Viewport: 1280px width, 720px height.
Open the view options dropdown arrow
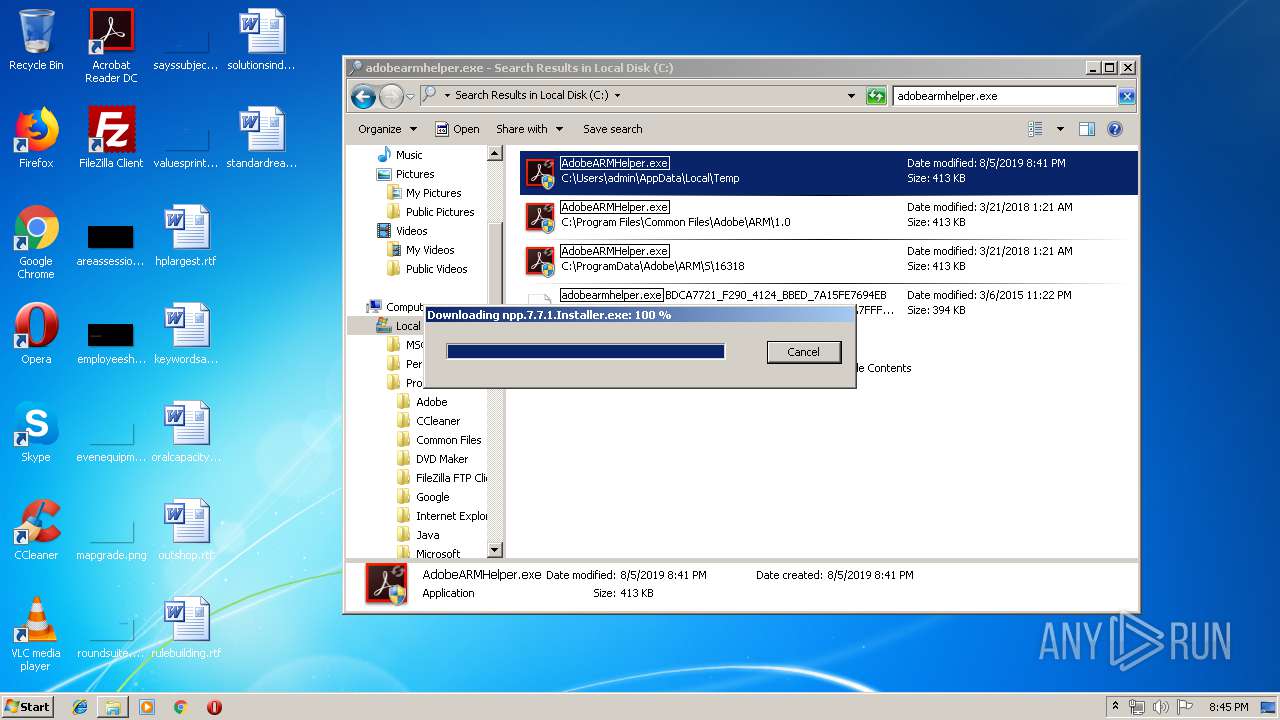point(1060,129)
